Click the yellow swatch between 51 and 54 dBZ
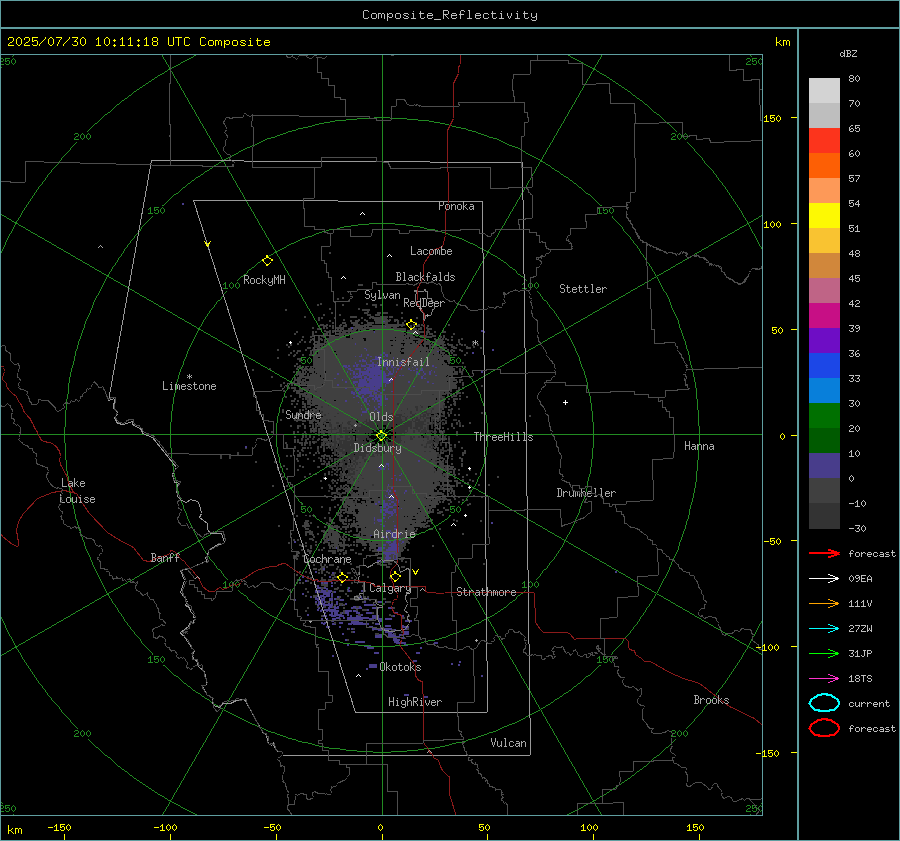 824,216
